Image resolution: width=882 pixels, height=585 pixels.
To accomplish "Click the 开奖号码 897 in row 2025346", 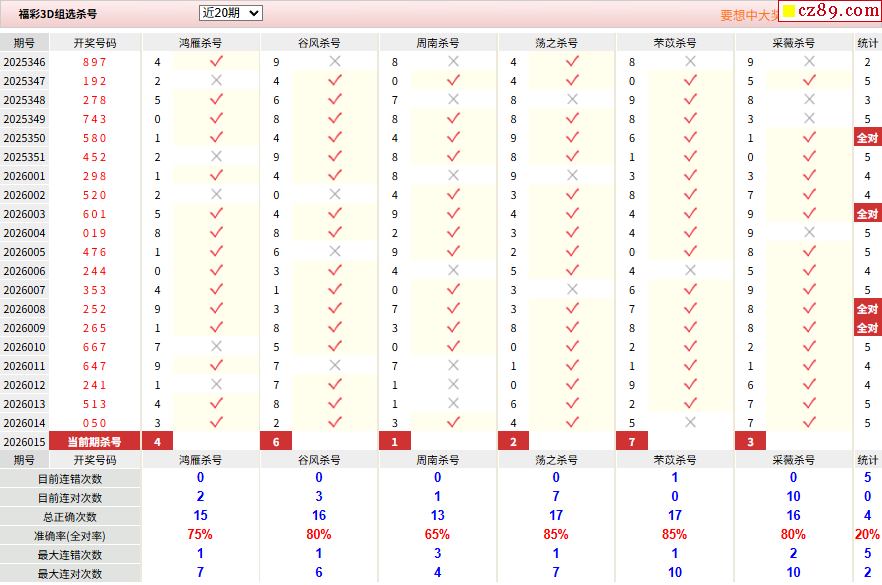I will (94, 62).
